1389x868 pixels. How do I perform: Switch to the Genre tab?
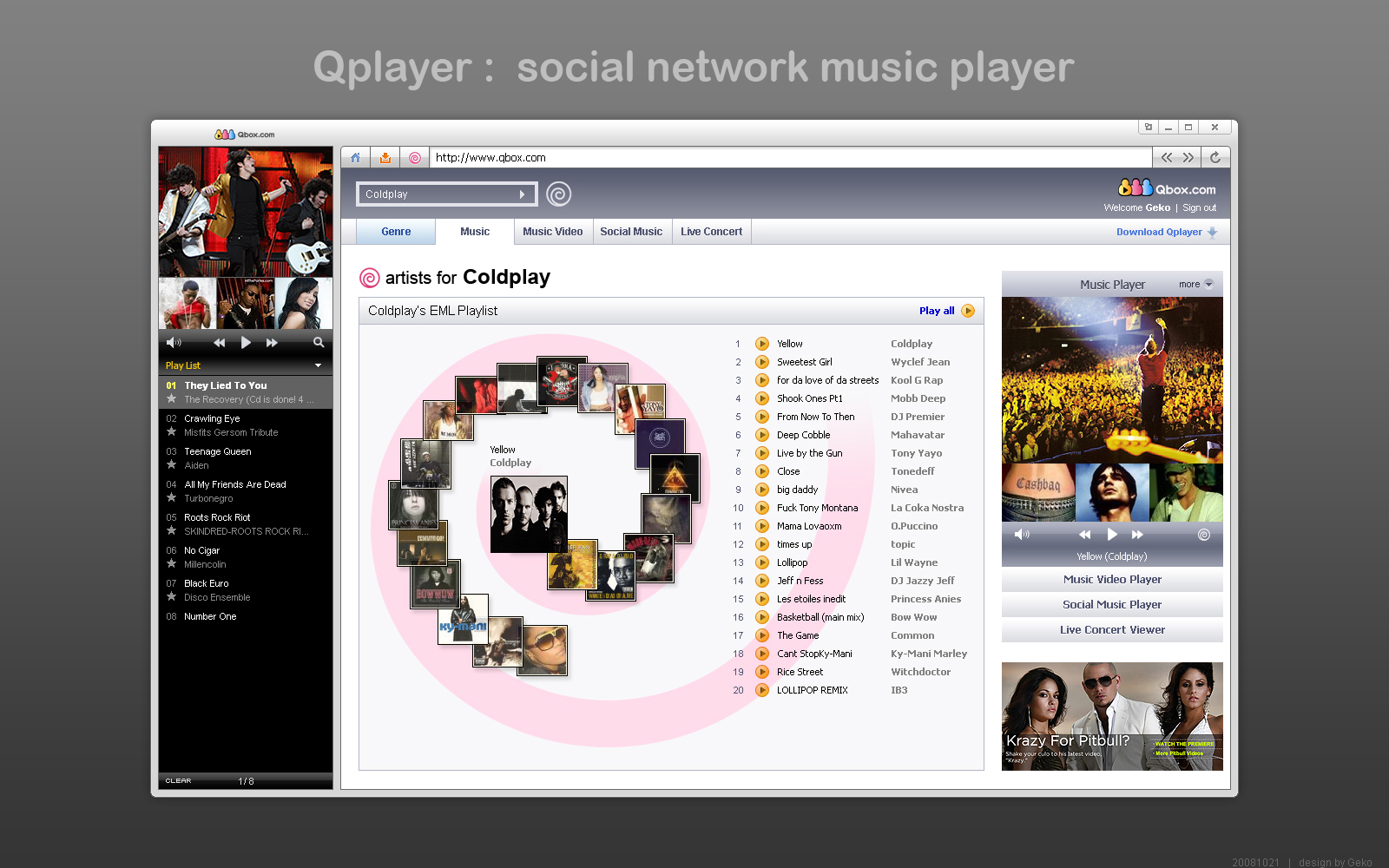(x=396, y=232)
